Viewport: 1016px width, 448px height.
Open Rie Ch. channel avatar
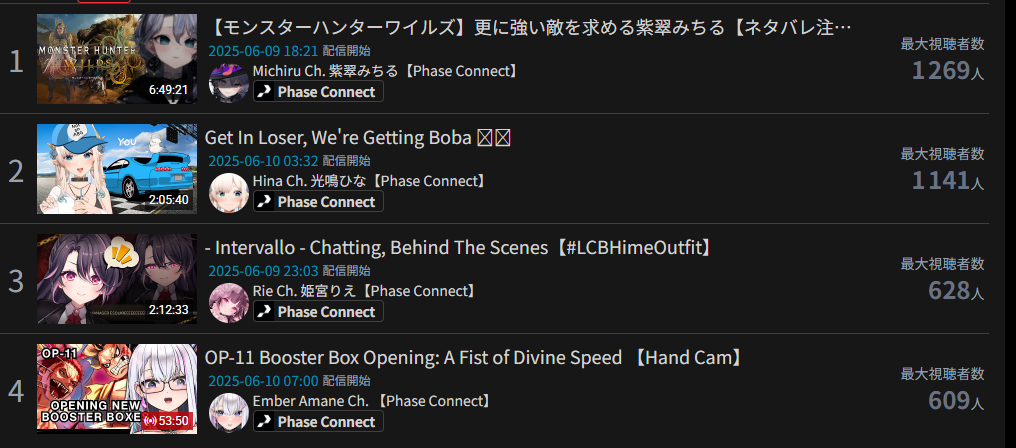click(229, 303)
